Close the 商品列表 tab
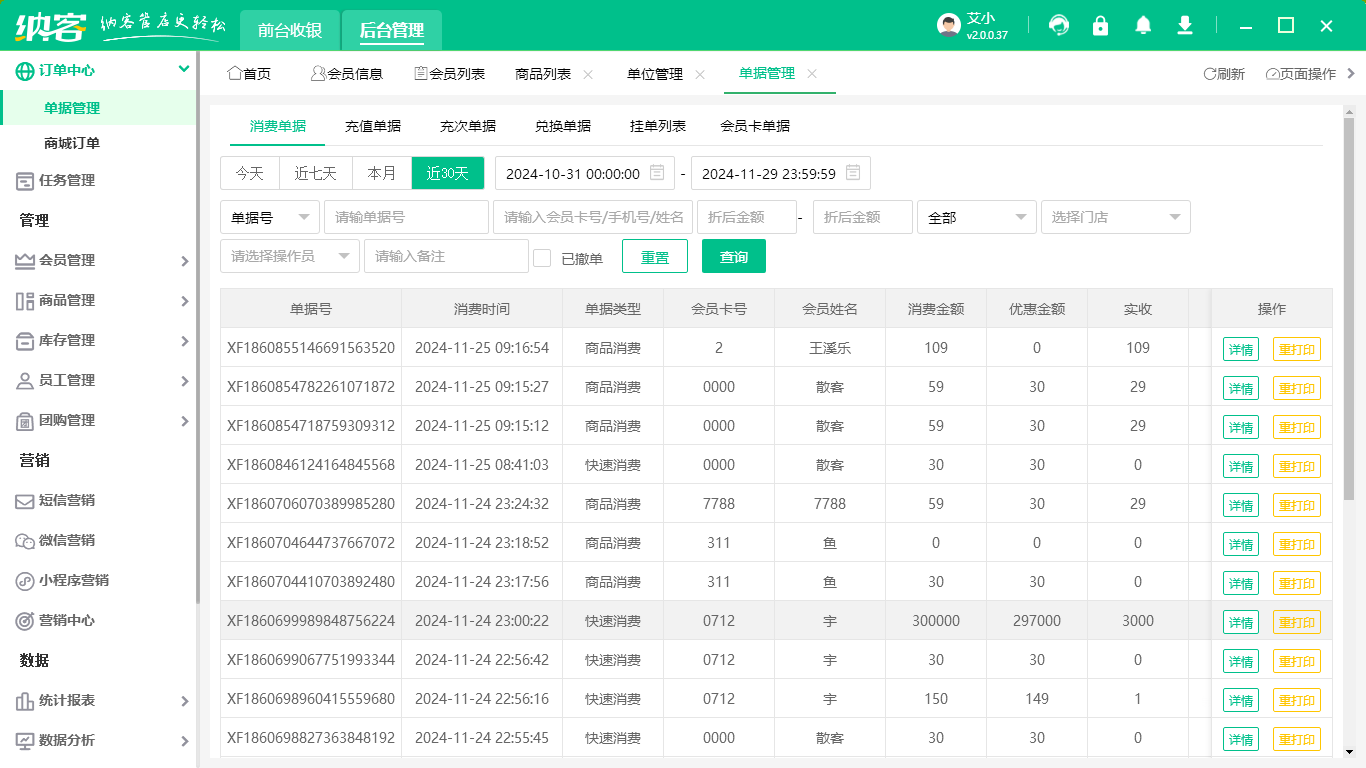Screen dimensions: 1366x768 (x=588, y=74)
